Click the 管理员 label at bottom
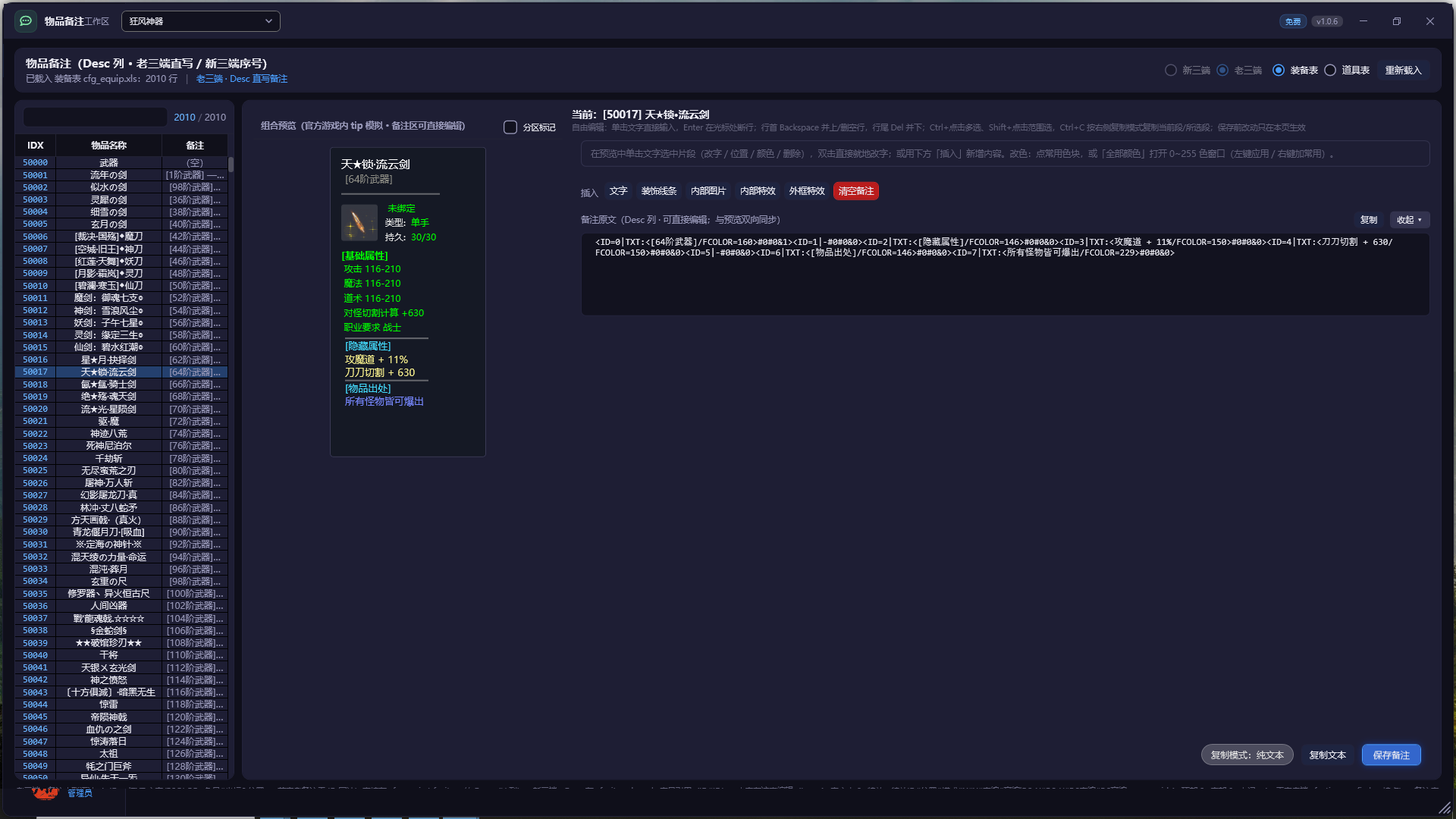 [80, 793]
